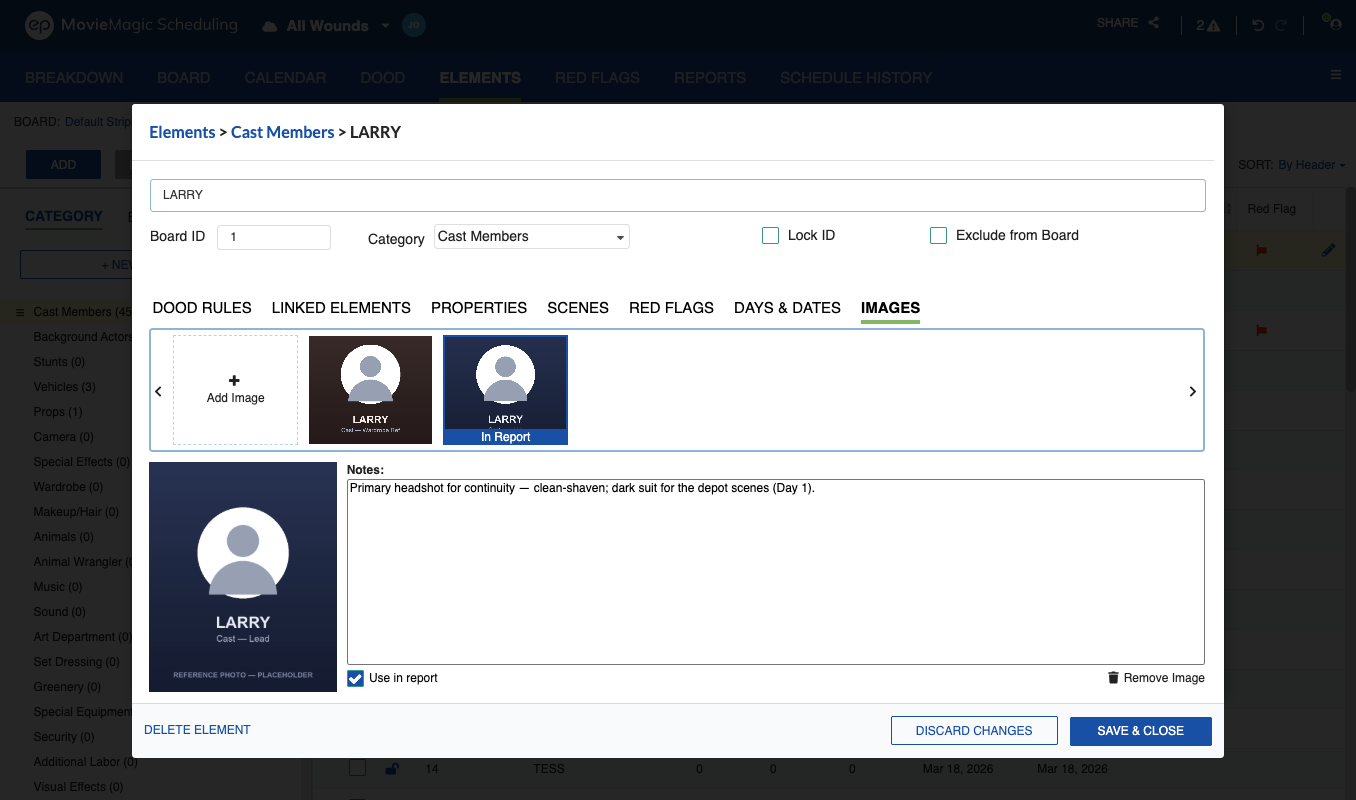Open the REPORTS tab in the main navigation
This screenshot has width=1356, height=800.
point(710,78)
